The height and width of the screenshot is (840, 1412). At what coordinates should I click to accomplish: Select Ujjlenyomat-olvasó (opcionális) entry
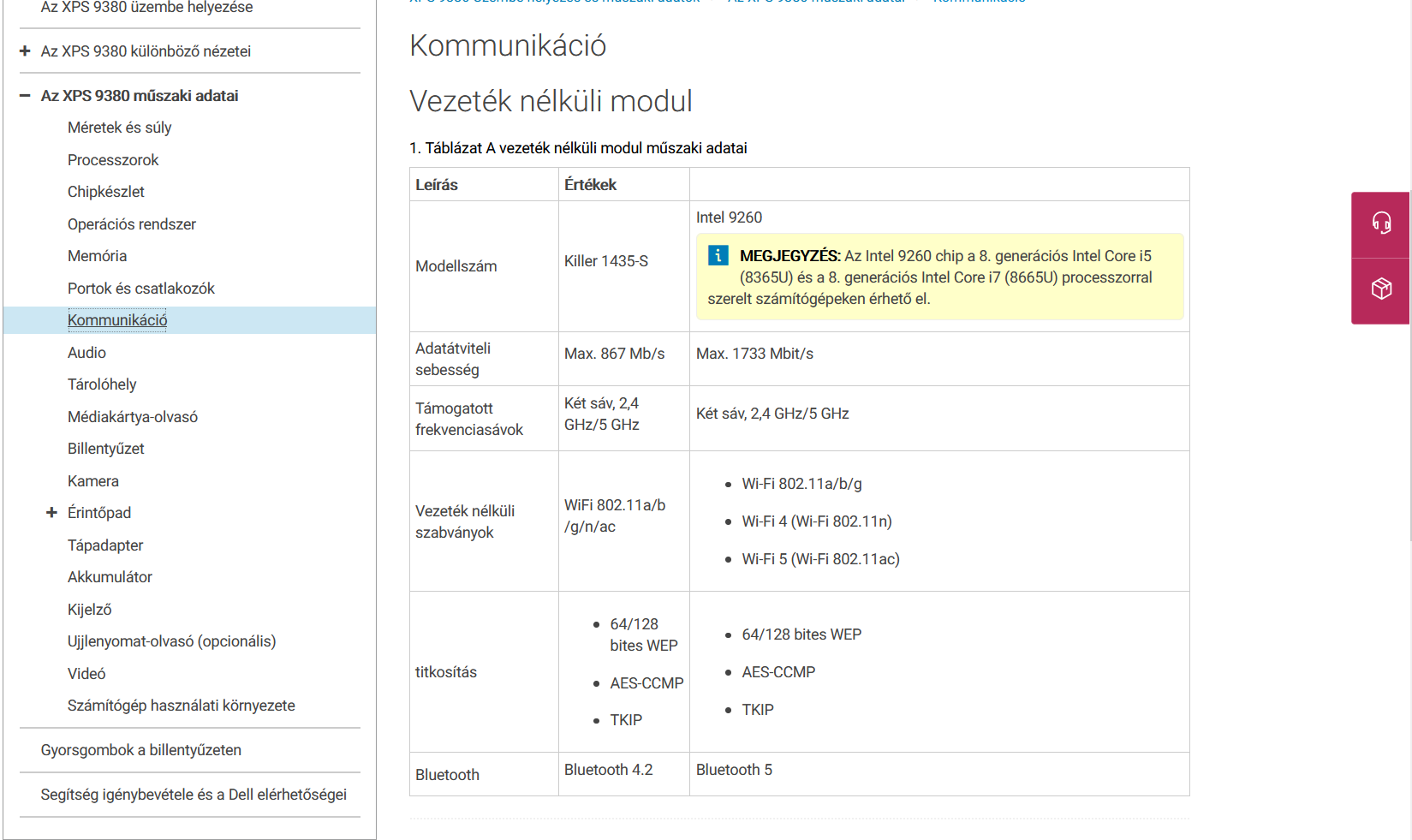[x=171, y=641]
